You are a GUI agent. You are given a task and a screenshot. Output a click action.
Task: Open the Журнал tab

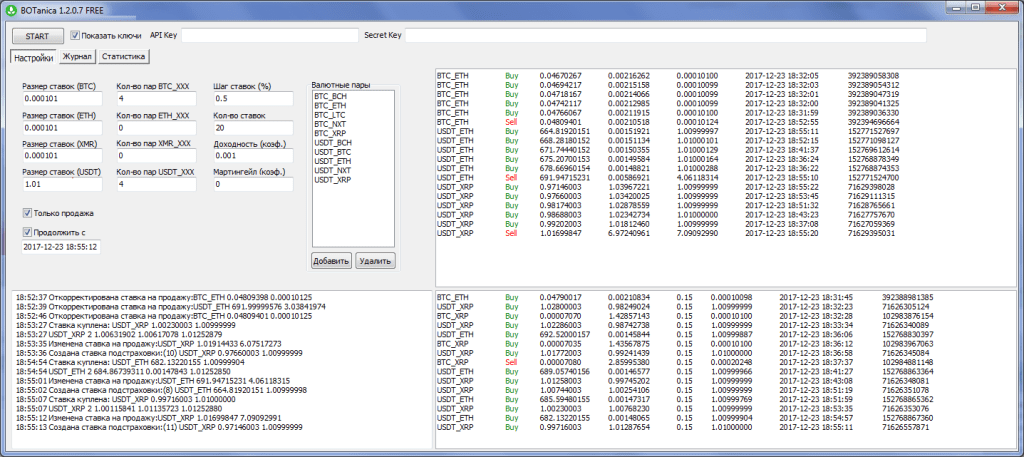tap(78, 57)
